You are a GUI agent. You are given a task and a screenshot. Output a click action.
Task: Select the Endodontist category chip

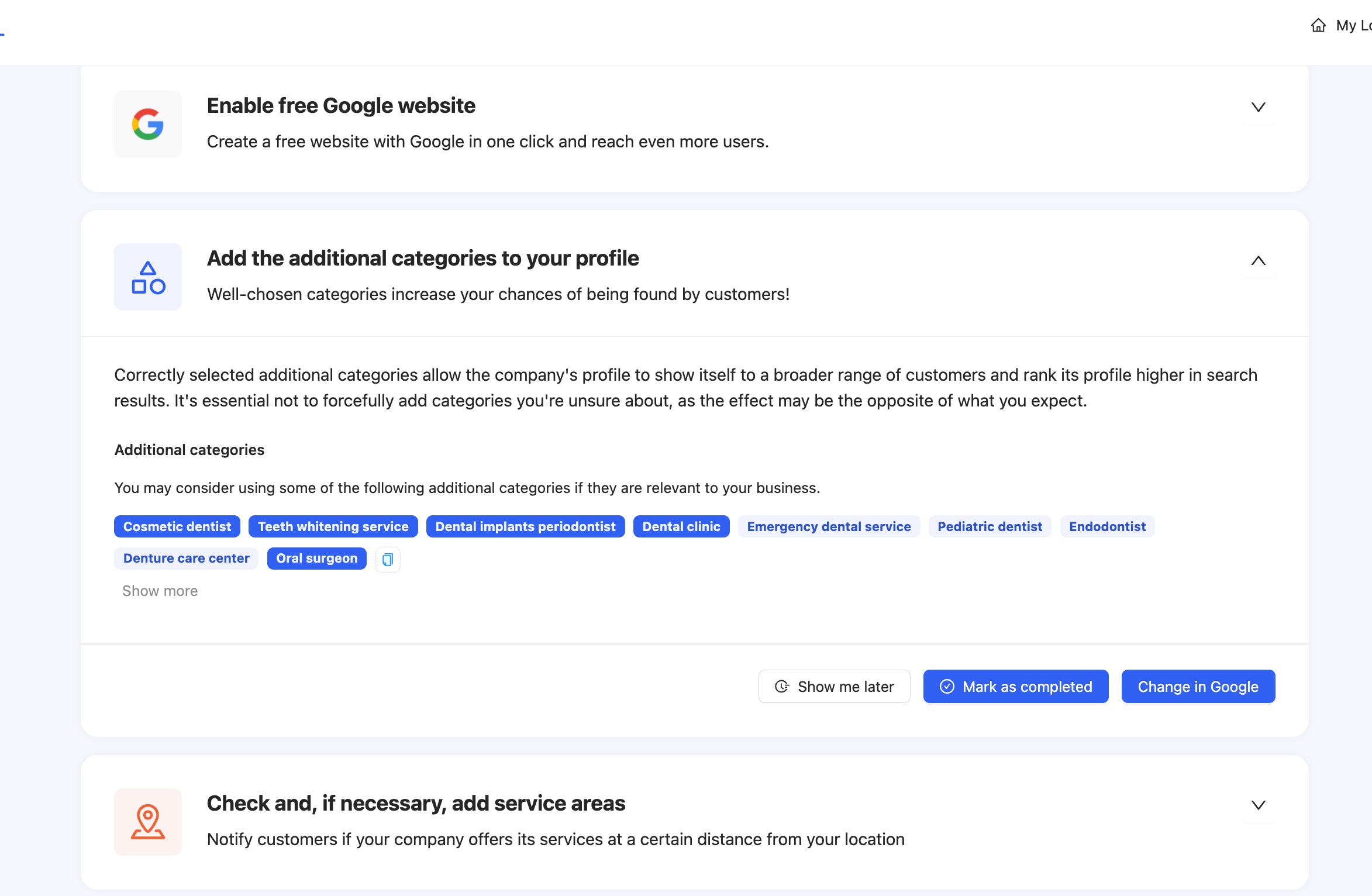1106,526
